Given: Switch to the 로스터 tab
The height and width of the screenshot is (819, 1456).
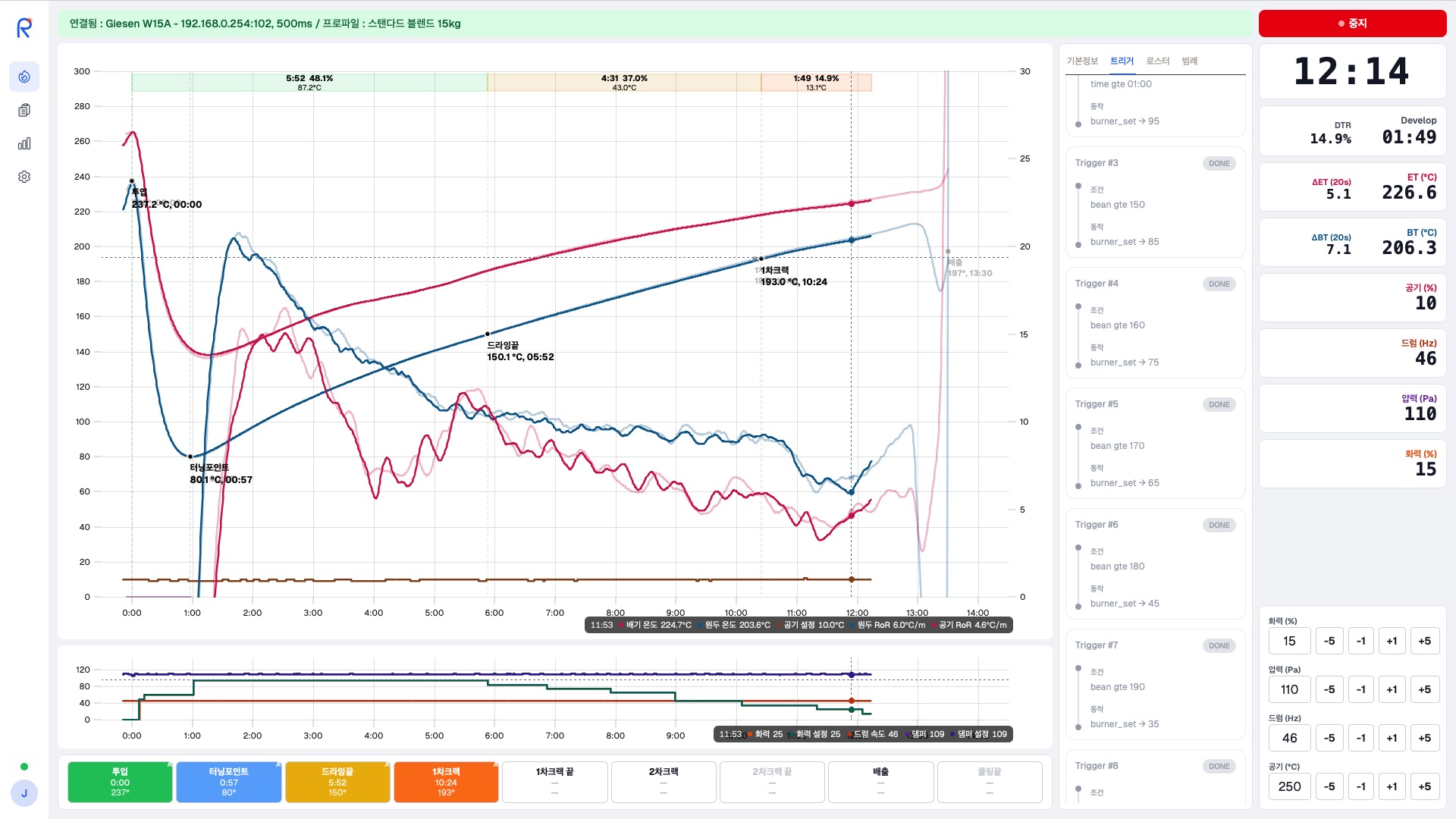Looking at the screenshot, I should [x=1157, y=61].
